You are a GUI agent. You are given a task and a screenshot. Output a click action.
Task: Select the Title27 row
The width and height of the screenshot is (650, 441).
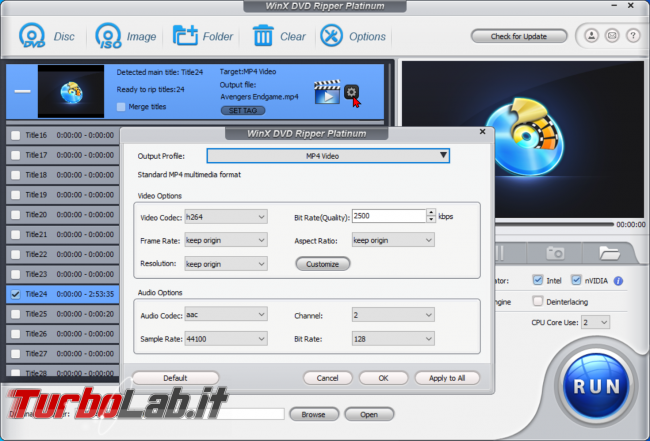pos(63,354)
